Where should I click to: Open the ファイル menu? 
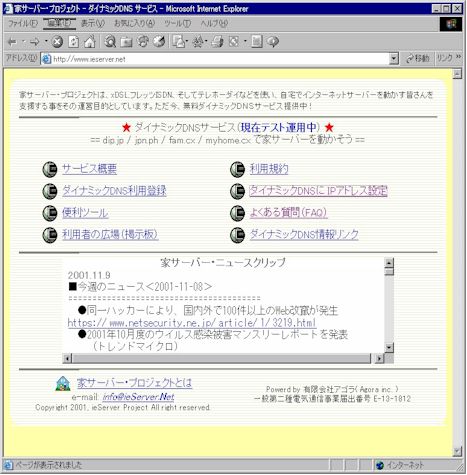click(x=22, y=23)
